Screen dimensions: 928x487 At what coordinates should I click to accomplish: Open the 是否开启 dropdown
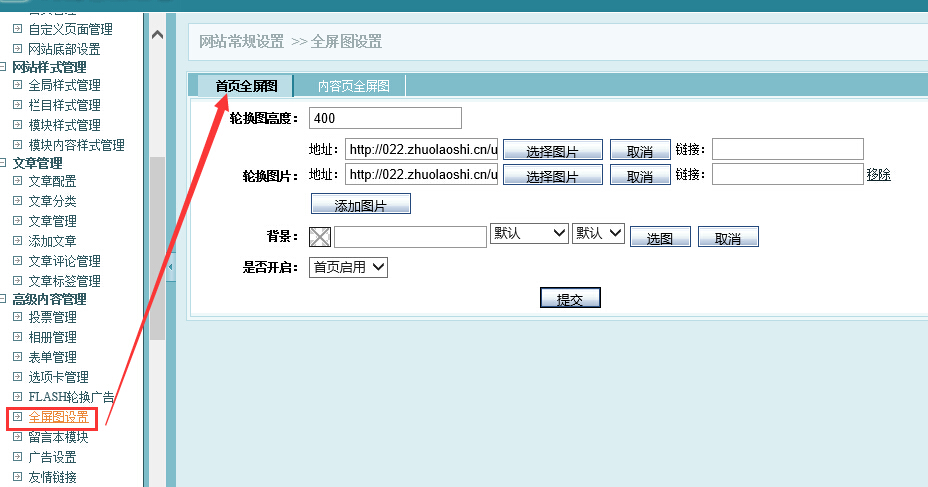[x=349, y=267]
